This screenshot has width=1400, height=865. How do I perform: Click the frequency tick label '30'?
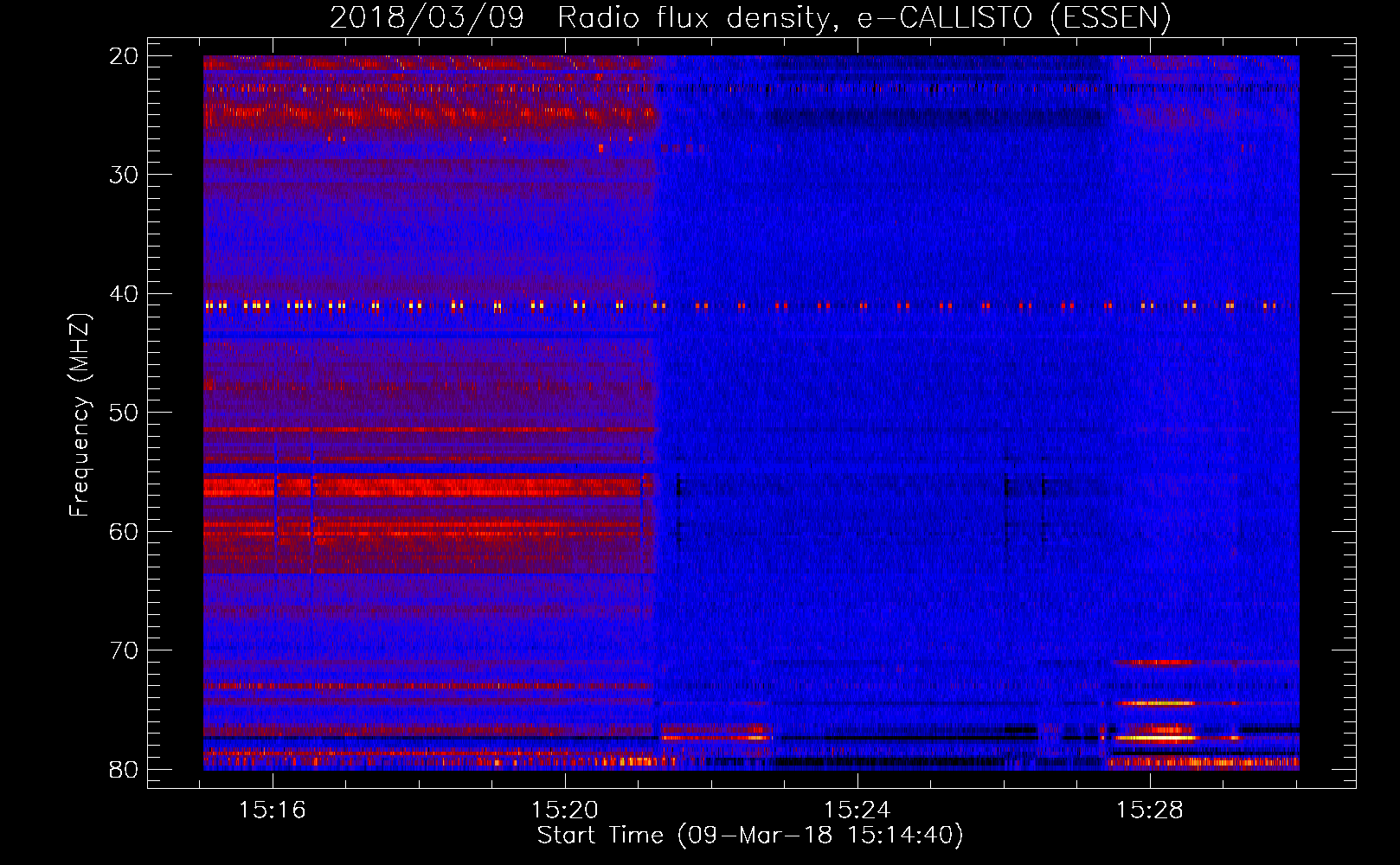pos(125,175)
